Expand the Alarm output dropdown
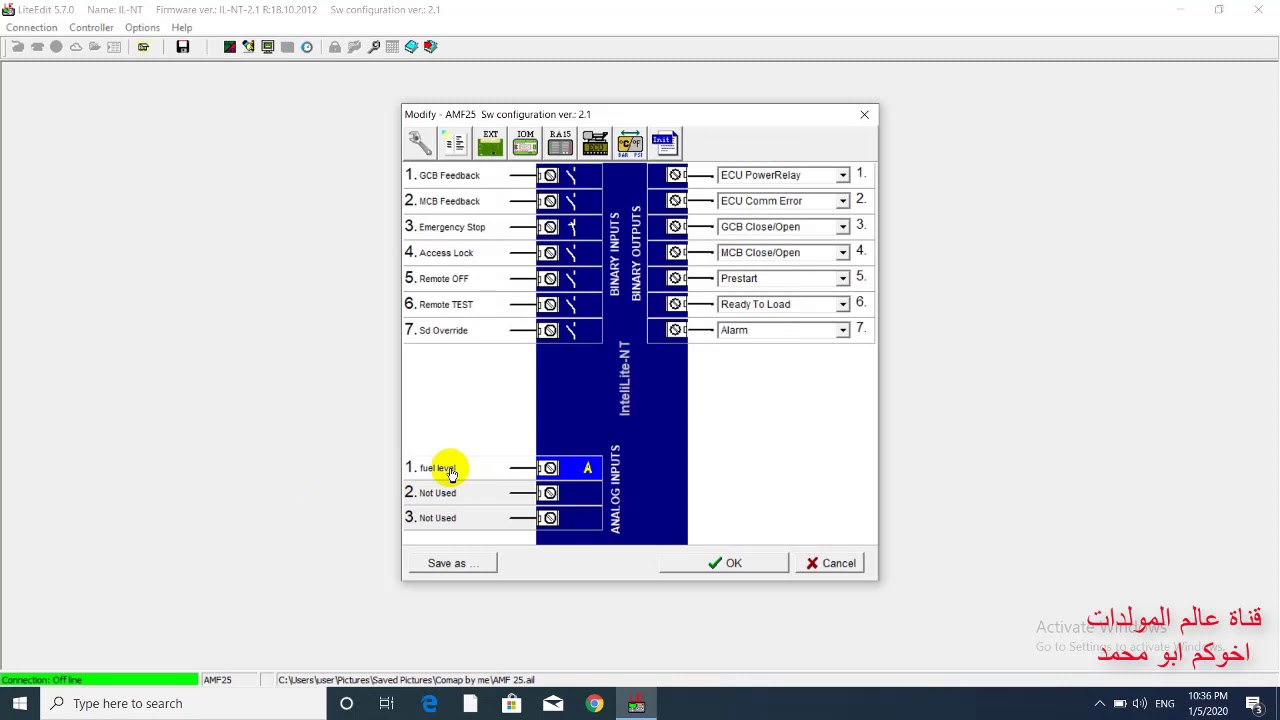The width and height of the screenshot is (1280, 720). tap(843, 331)
